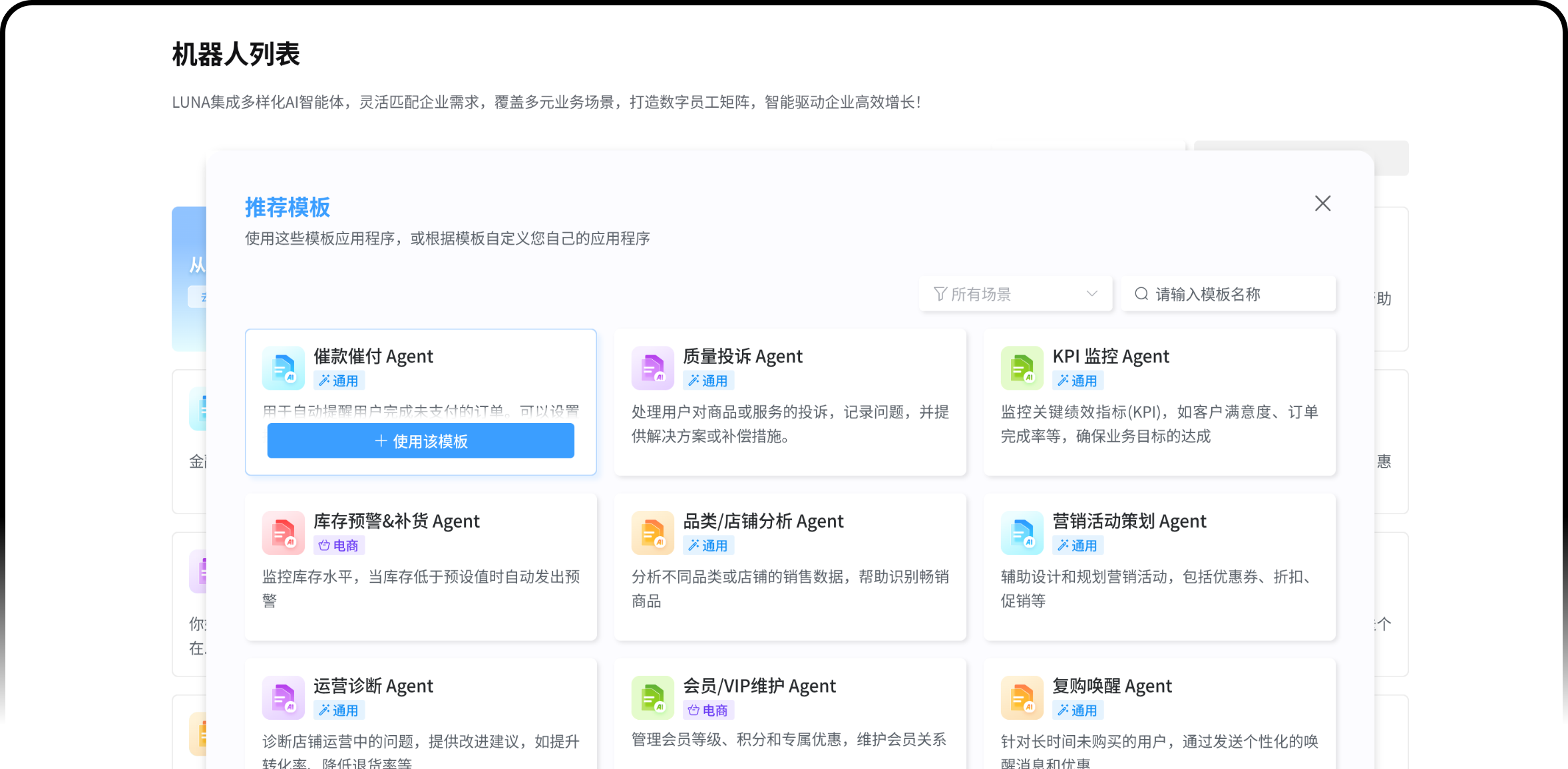Click the 品类/店铺分析 Agent template icon

point(653,532)
